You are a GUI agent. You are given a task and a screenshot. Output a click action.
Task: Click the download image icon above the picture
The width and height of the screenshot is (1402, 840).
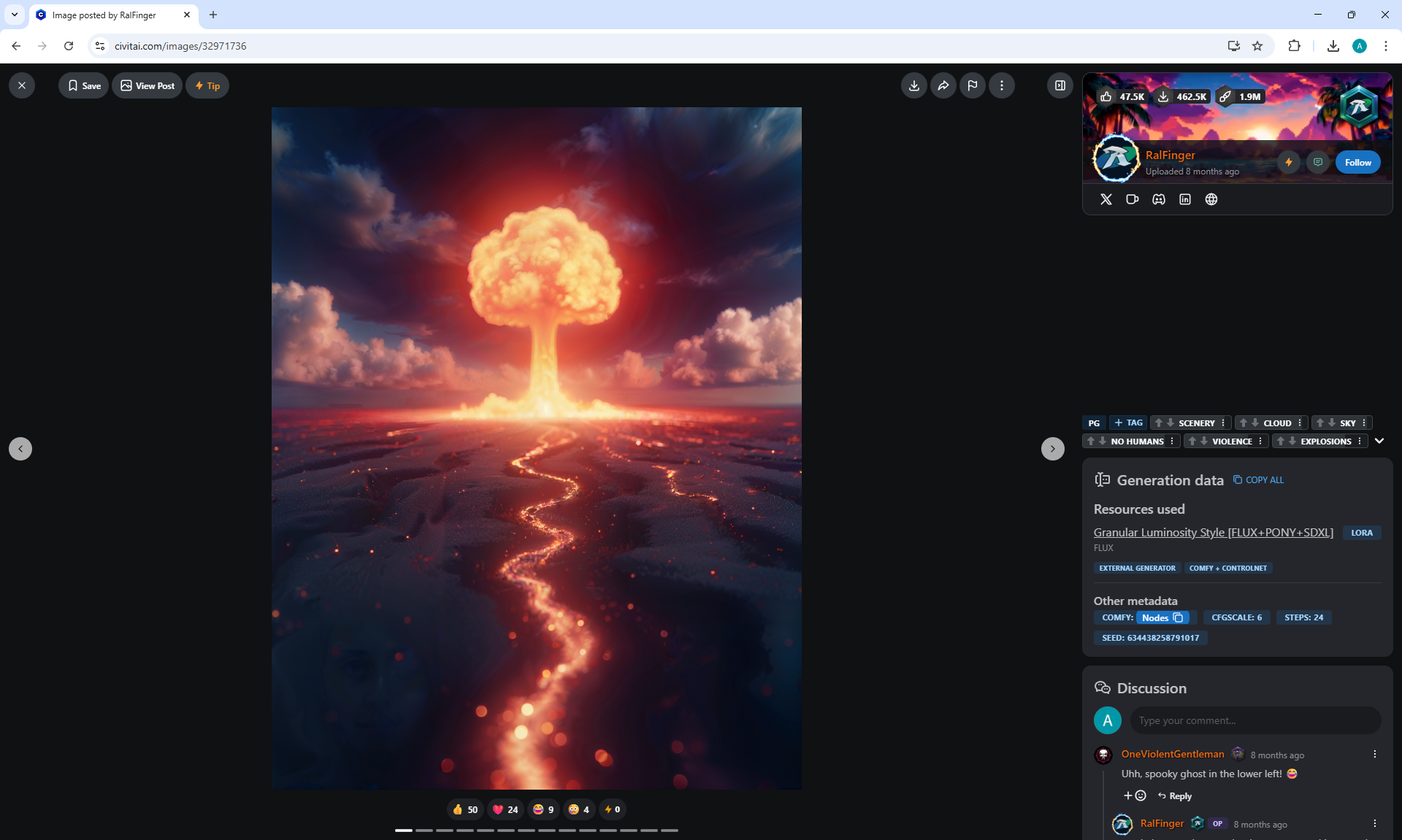913,85
